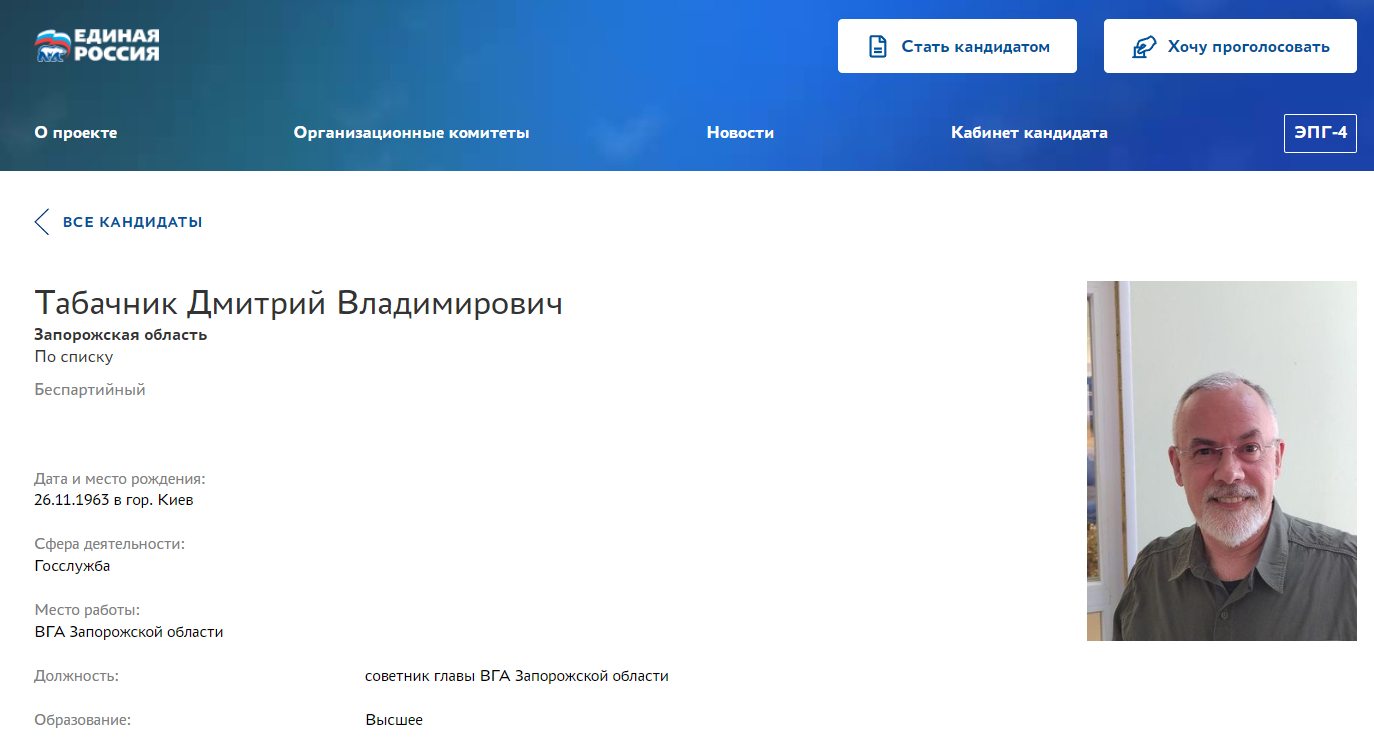Return via the ВСЕ КАНДИДАТЫ link
This screenshot has height=744, width=1374.
(x=132, y=222)
